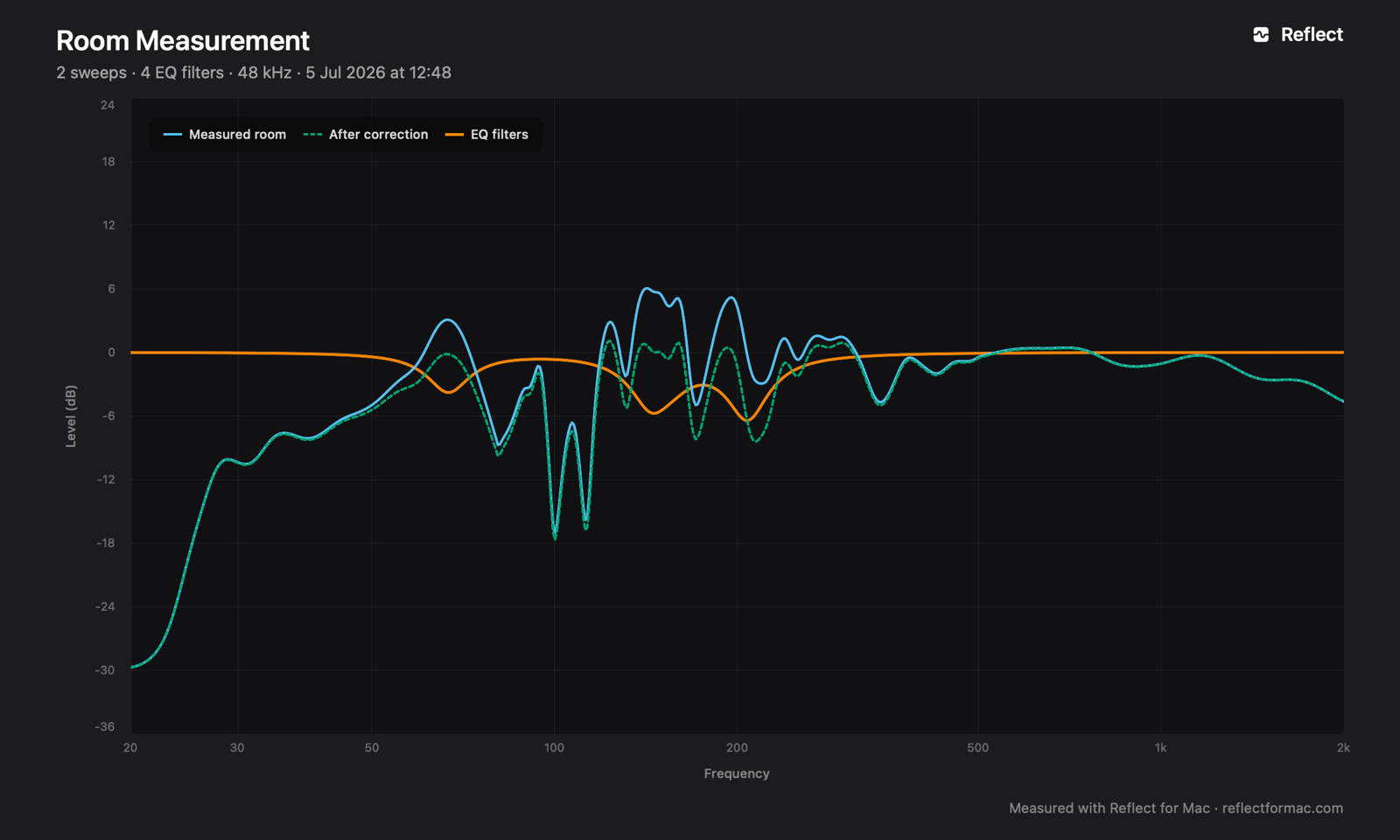Click the 30 Hz x-axis tick label

237,747
